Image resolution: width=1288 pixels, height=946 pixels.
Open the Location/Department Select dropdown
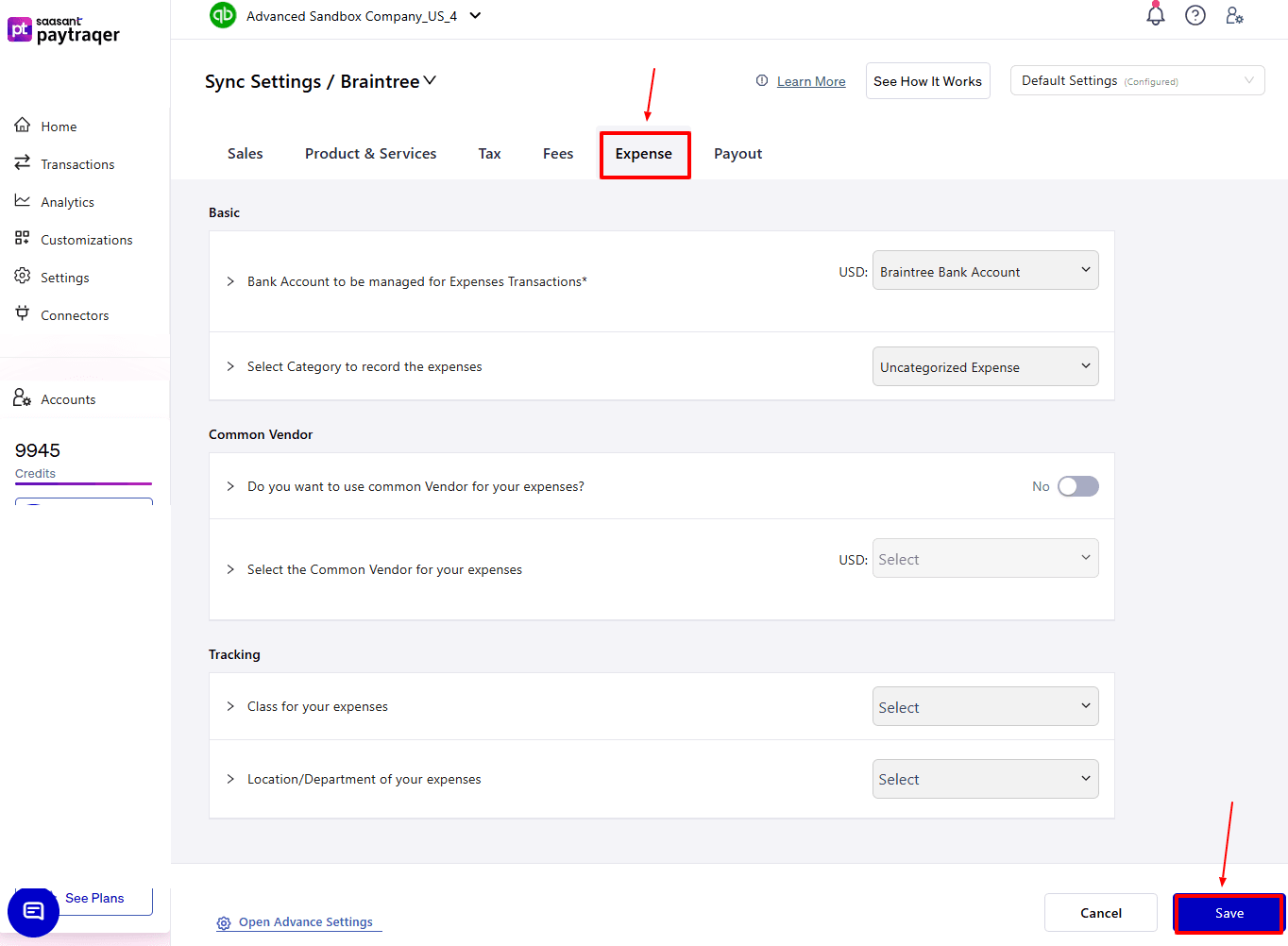pyautogui.click(x=985, y=779)
